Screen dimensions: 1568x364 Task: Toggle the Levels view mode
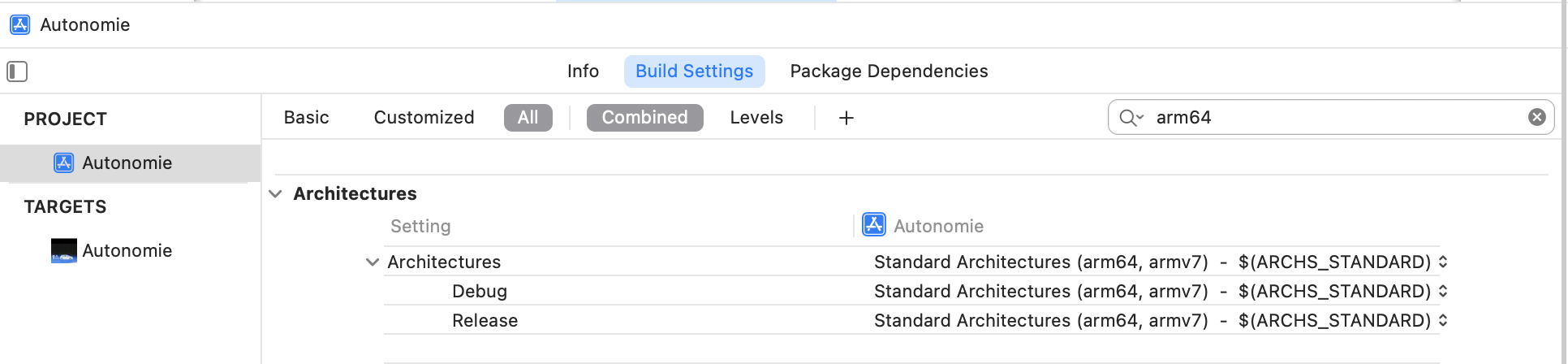[756, 118]
